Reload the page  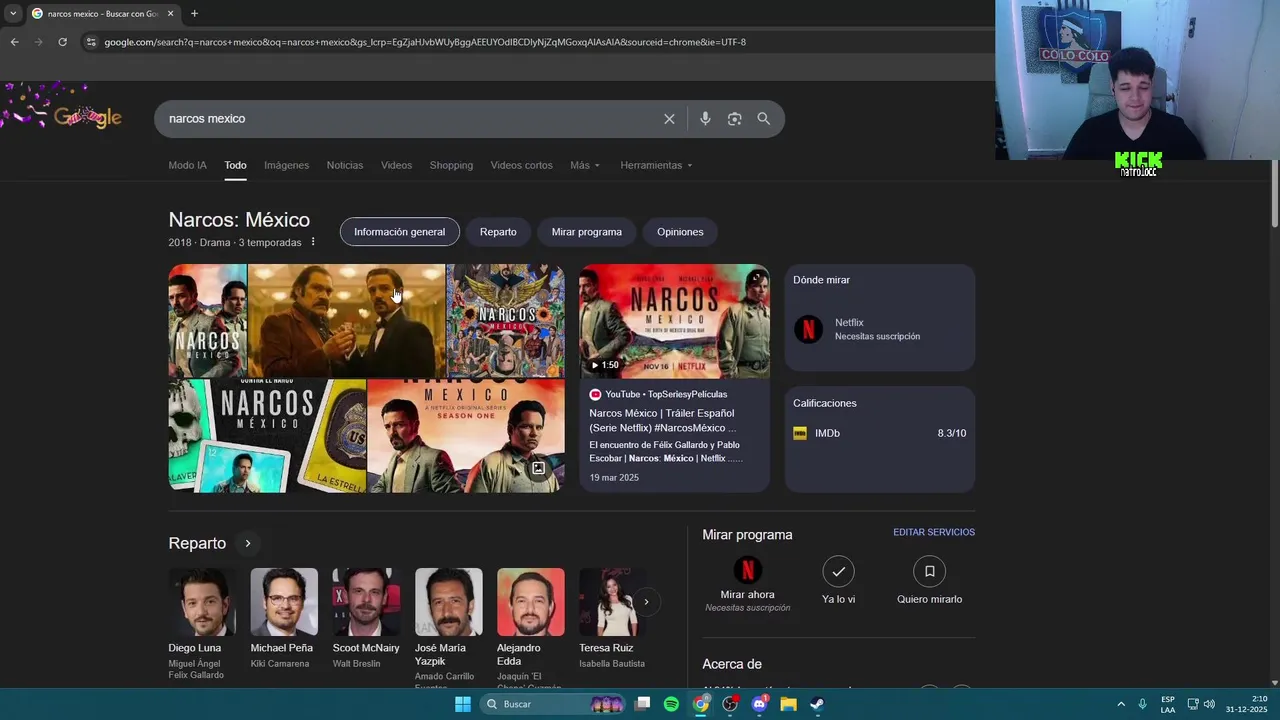[62, 42]
